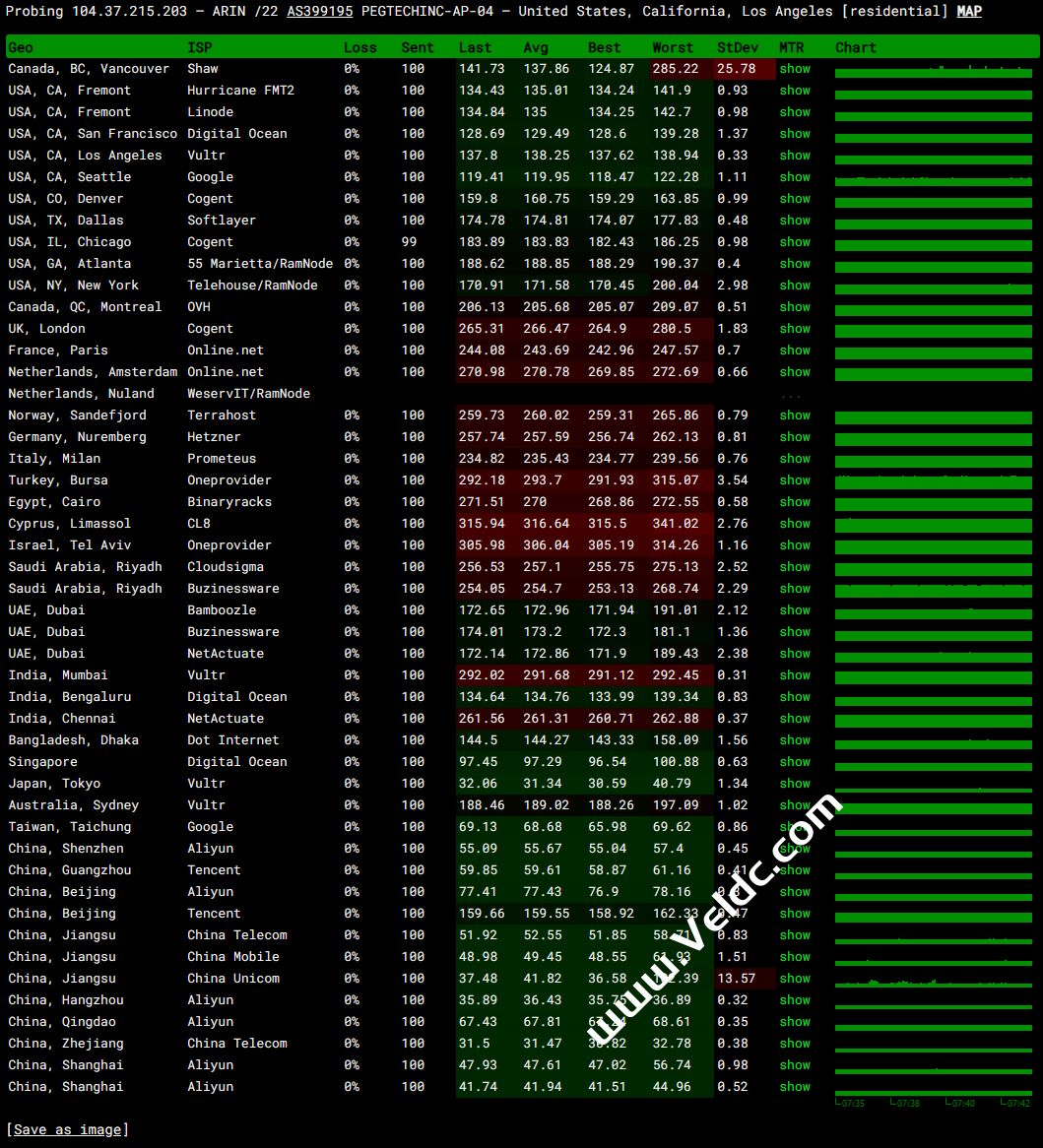1043x1148 pixels.
Task: Show MTR for China, Qingdao Aliyun
Action: tap(795, 1022)
